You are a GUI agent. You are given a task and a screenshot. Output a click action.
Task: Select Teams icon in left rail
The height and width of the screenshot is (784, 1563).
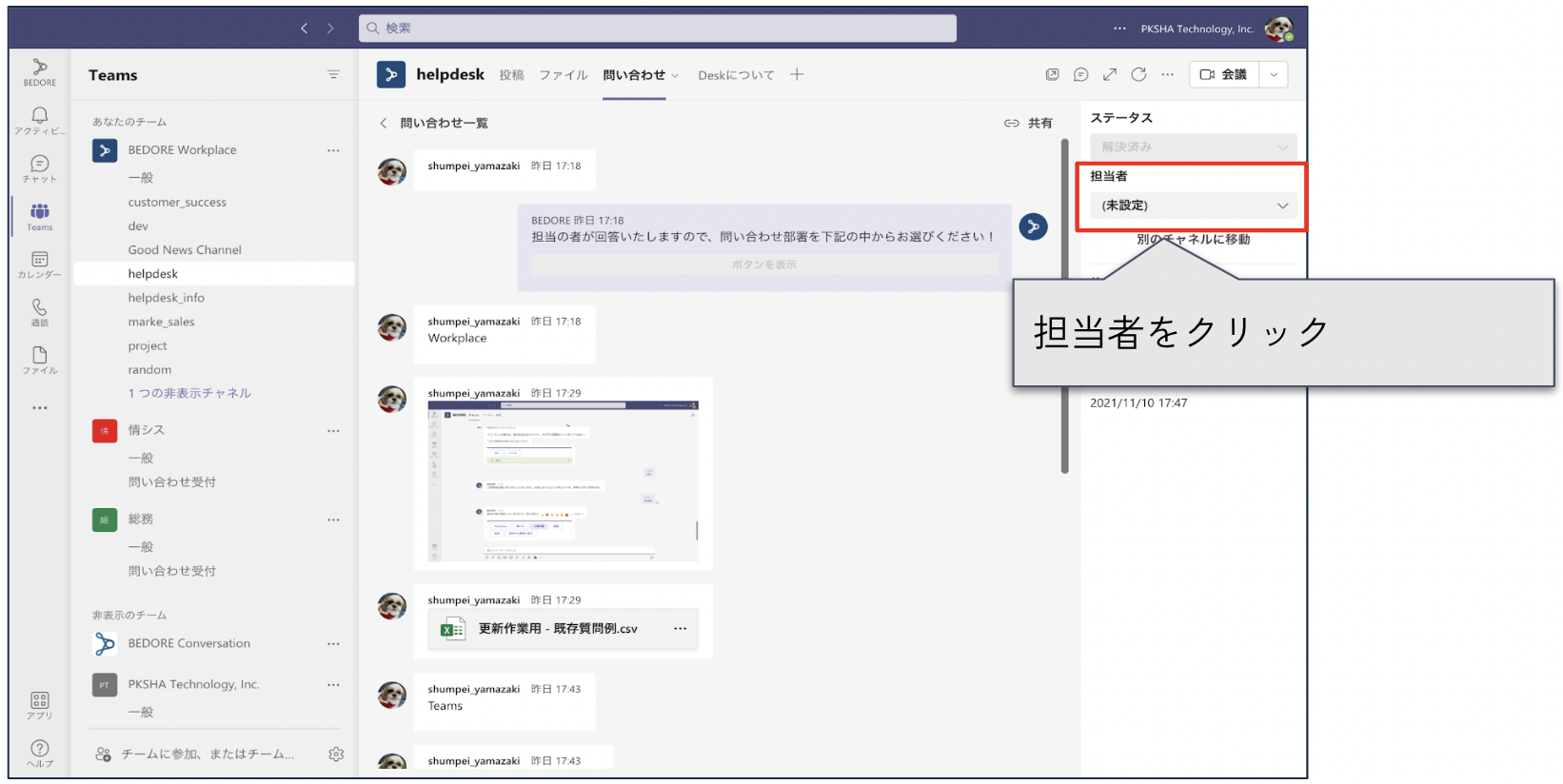click(x=39, y=217)
